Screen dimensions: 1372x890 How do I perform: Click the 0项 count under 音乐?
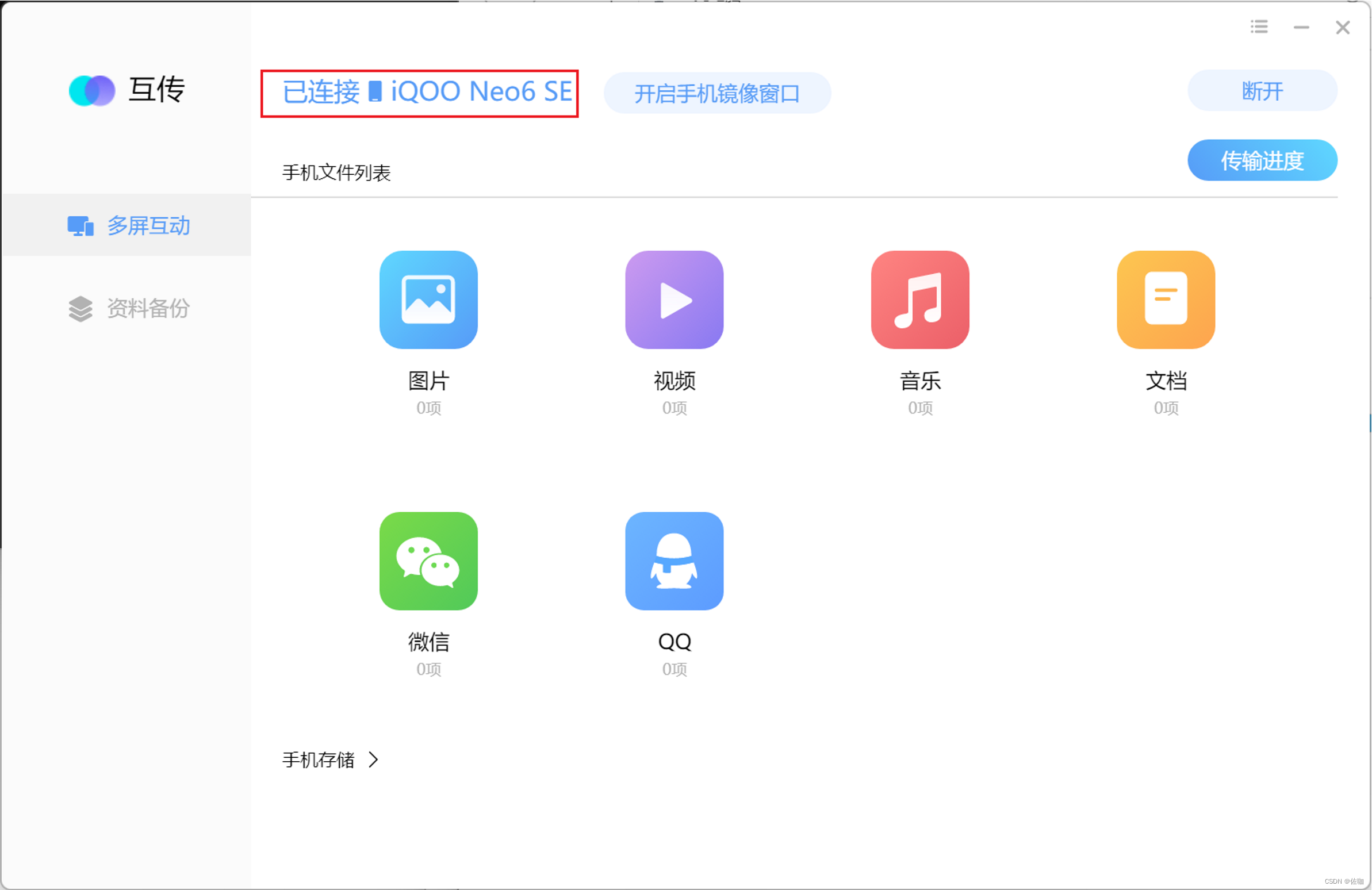point(921,408)
